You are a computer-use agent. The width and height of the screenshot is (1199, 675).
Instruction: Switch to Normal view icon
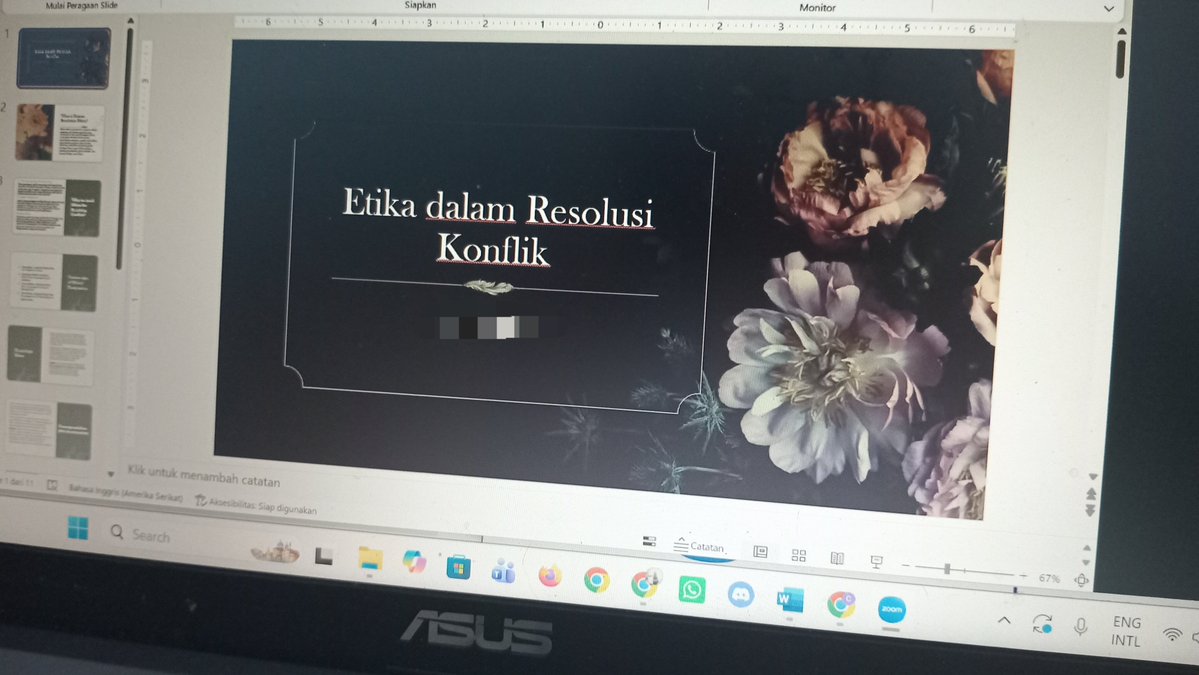coord(760,551)
